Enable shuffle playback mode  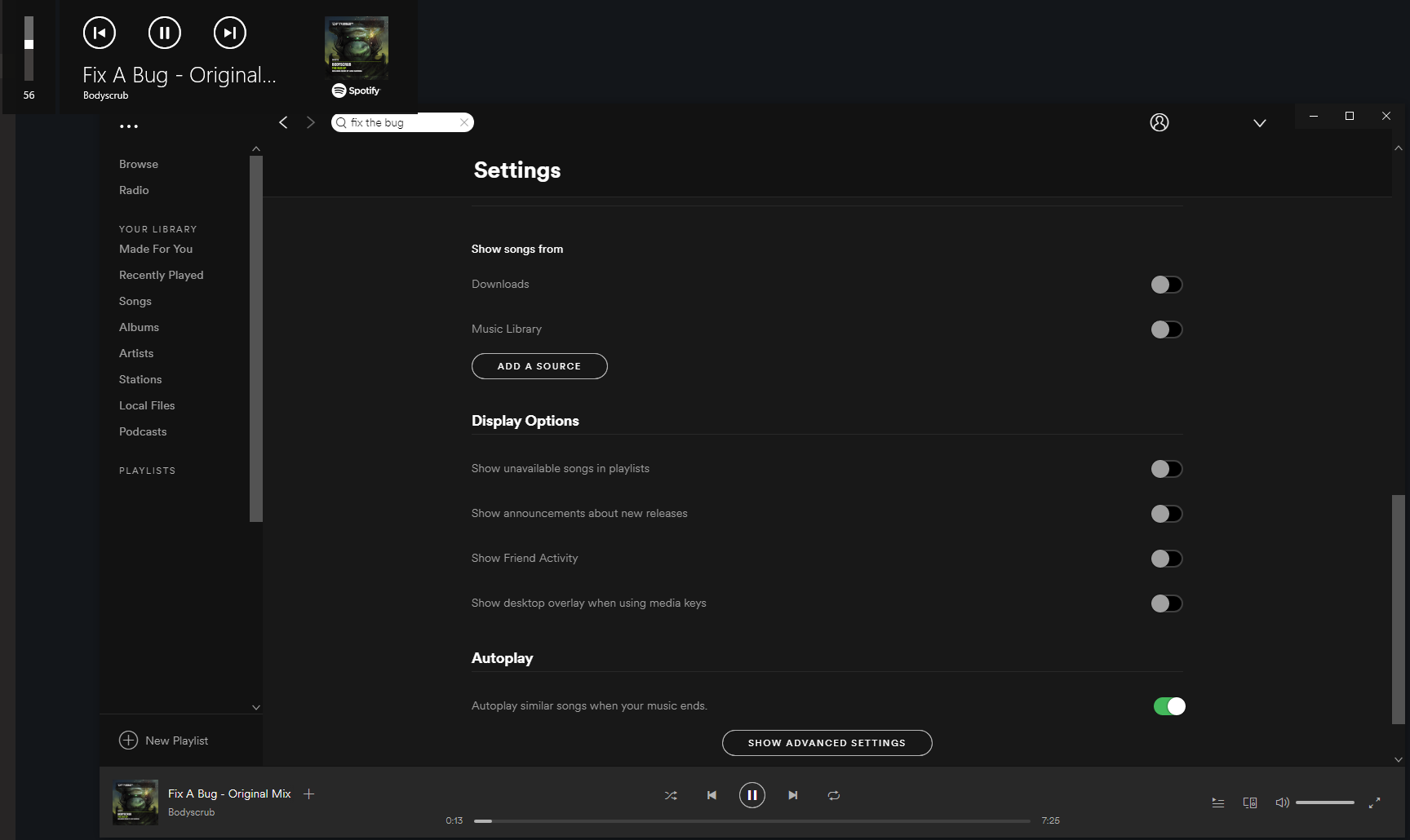(x=671, y=795)
